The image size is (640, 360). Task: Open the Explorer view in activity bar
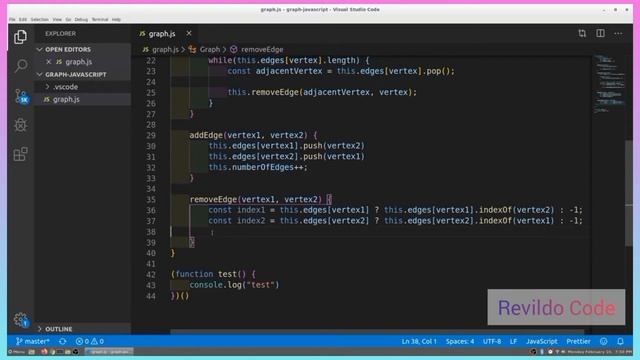coord(20,37)
